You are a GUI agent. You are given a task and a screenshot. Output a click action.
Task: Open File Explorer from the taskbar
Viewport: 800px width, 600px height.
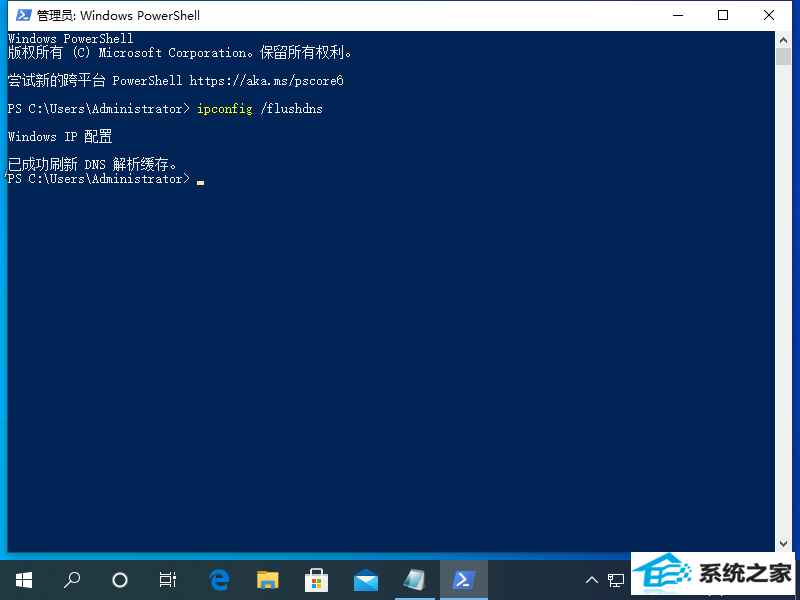pos(267,580)
